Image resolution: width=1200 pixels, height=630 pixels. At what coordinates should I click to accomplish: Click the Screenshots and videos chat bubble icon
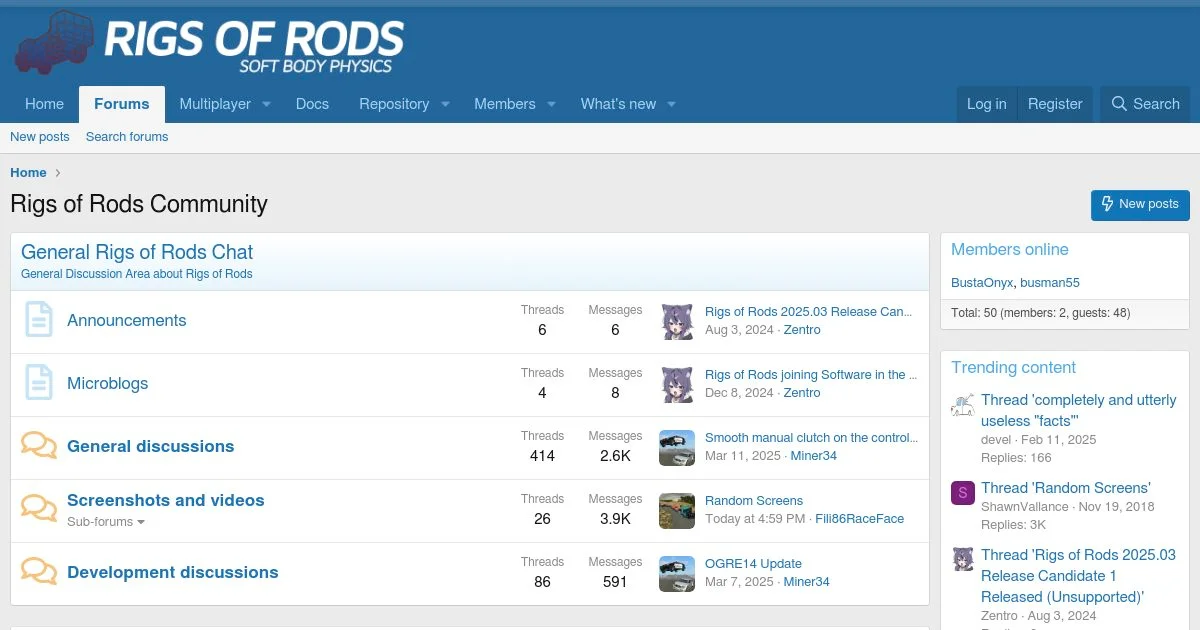click(x=39, y=509)
